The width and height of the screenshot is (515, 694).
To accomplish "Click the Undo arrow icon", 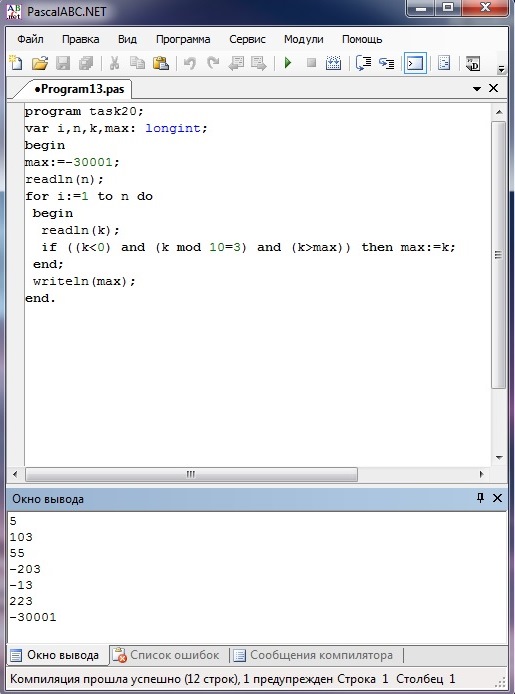I will [189, 63].
